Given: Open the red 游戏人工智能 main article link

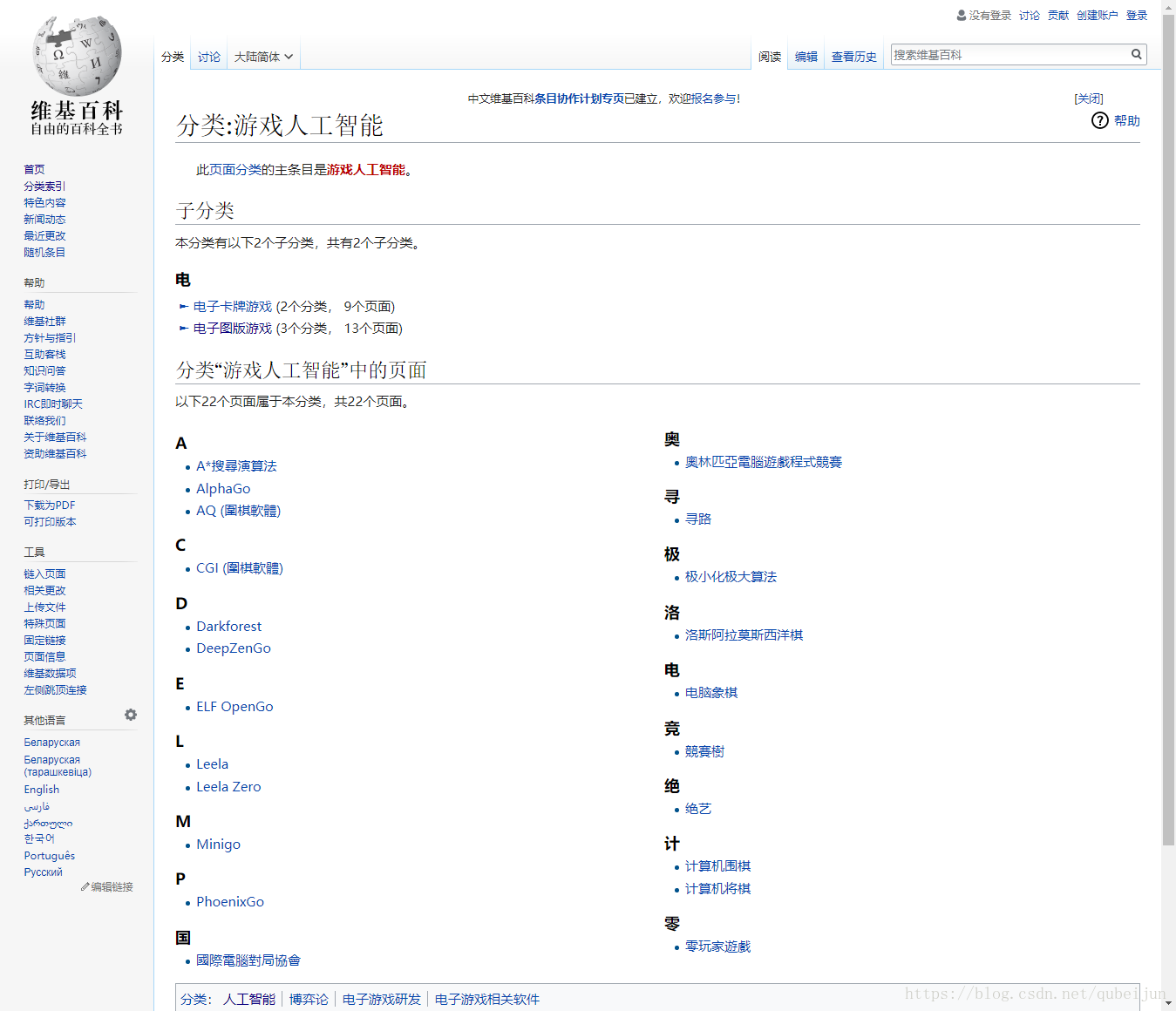Looking at the screenshot, I should (366, 170).
